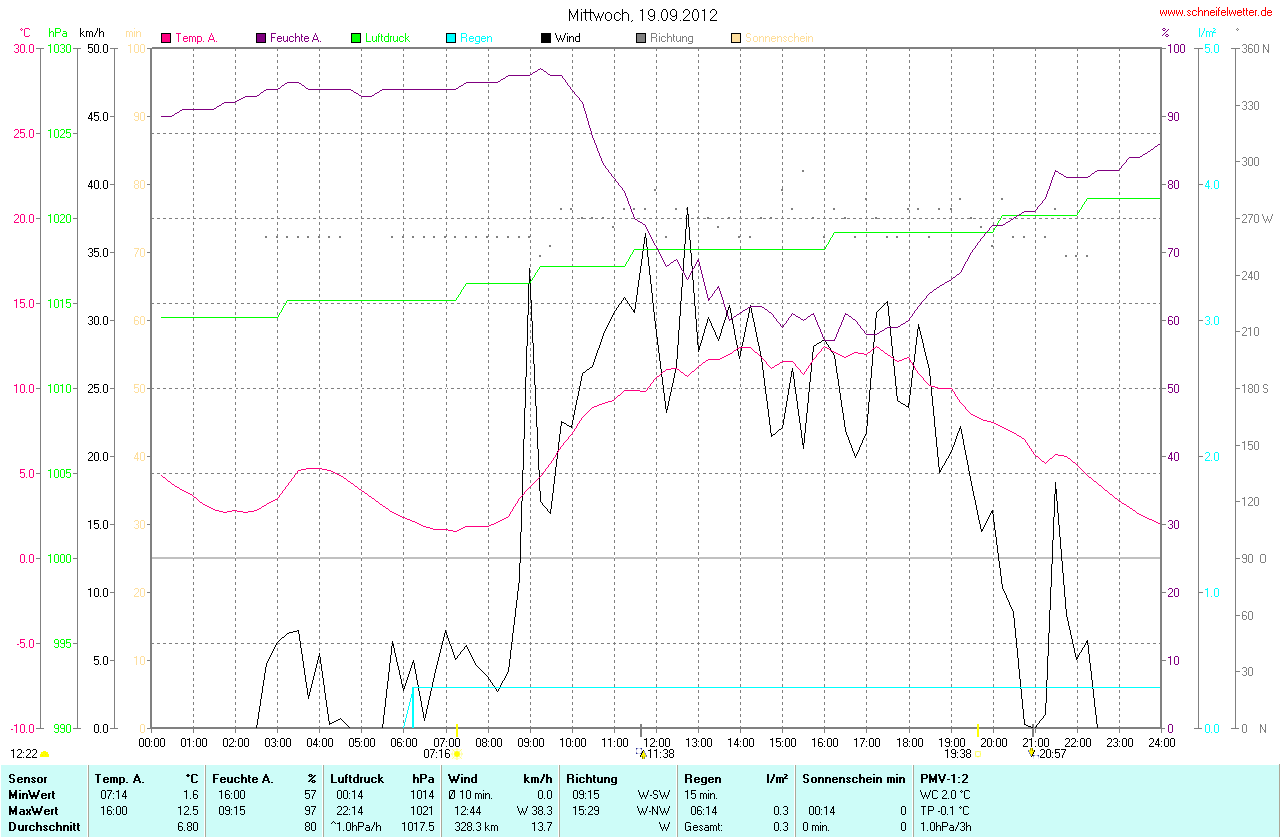Click the Ø 10 min. wind label

472,794
